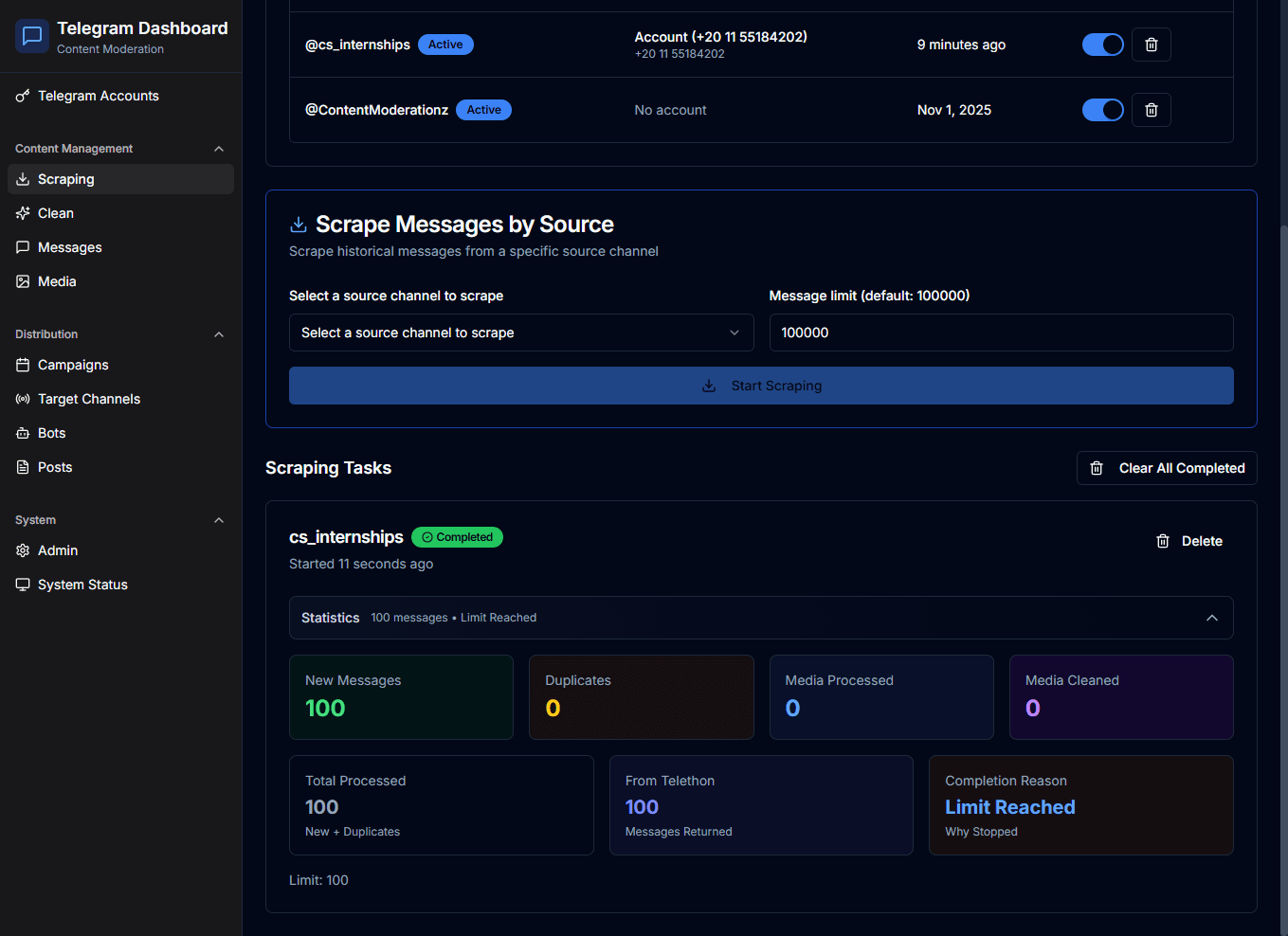Image resolution: width=1288 pixels, height=936 pixels.
Task: Click the download icon beside Scraping
Action: tap(23, 179)
